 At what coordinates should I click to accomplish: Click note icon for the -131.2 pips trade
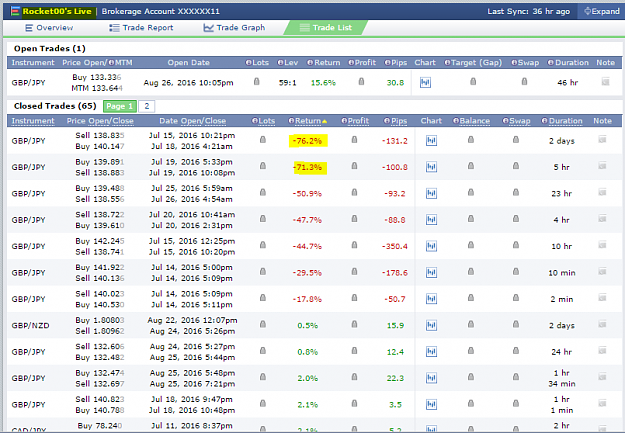pos(602,140)
